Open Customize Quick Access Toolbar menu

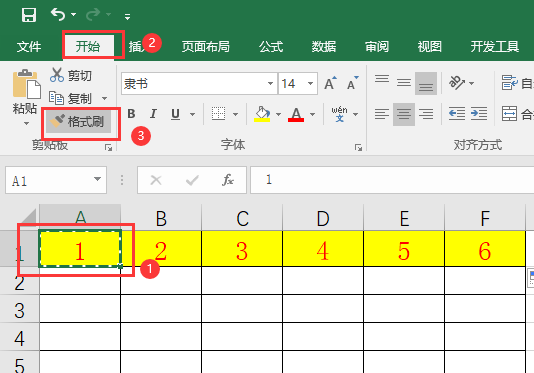(127, 16)
